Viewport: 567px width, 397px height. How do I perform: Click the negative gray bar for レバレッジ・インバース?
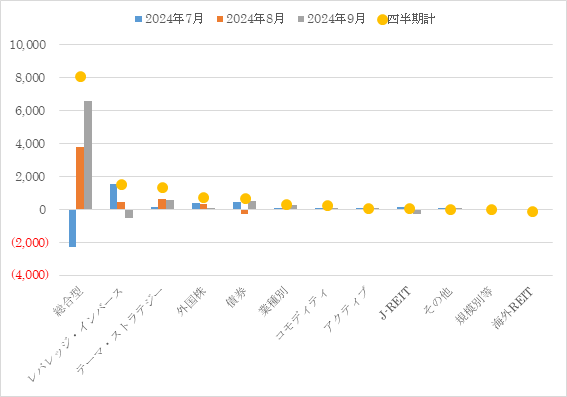pos(129,214)
